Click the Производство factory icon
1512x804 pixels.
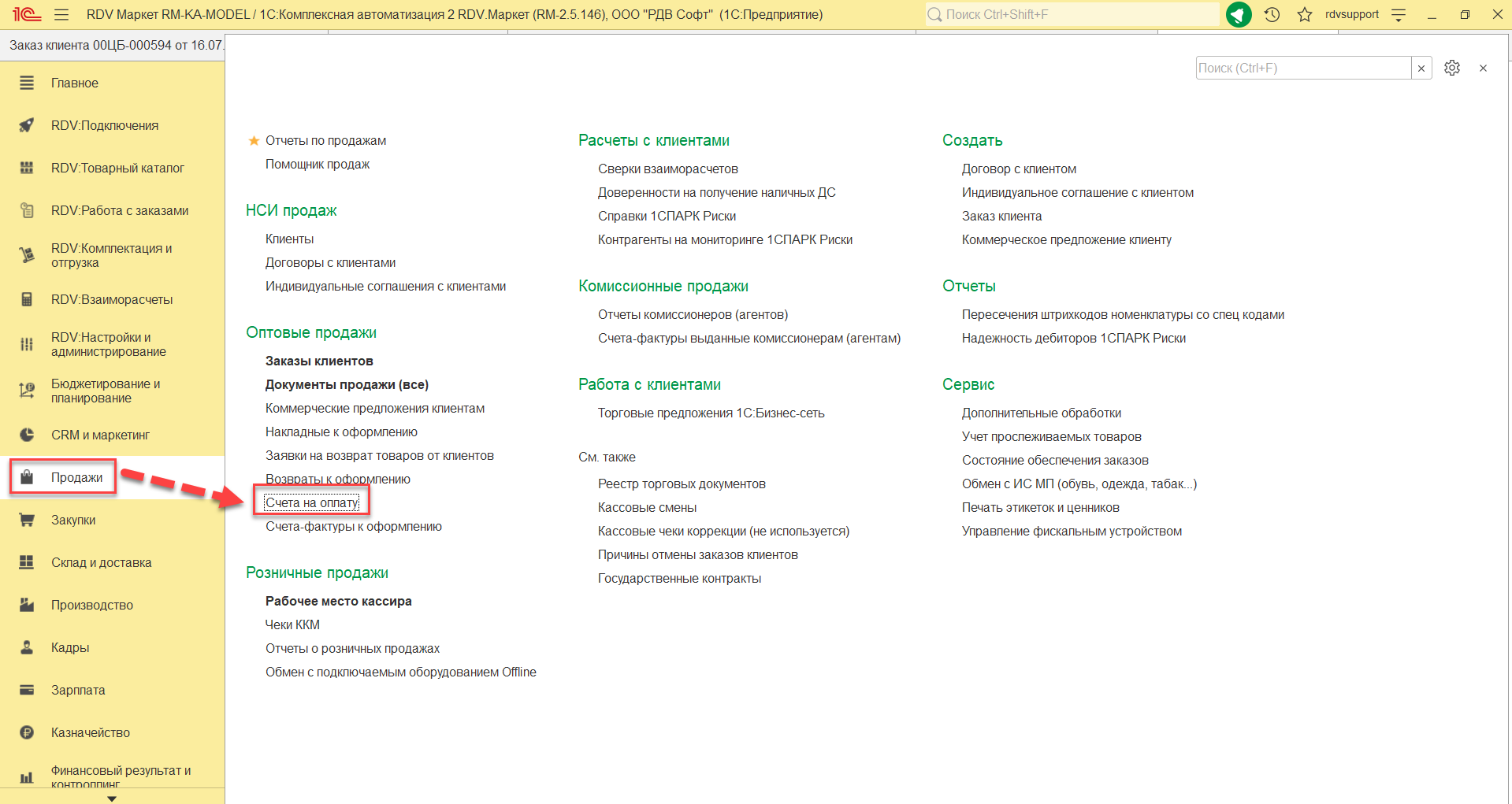tap(27, 605)
